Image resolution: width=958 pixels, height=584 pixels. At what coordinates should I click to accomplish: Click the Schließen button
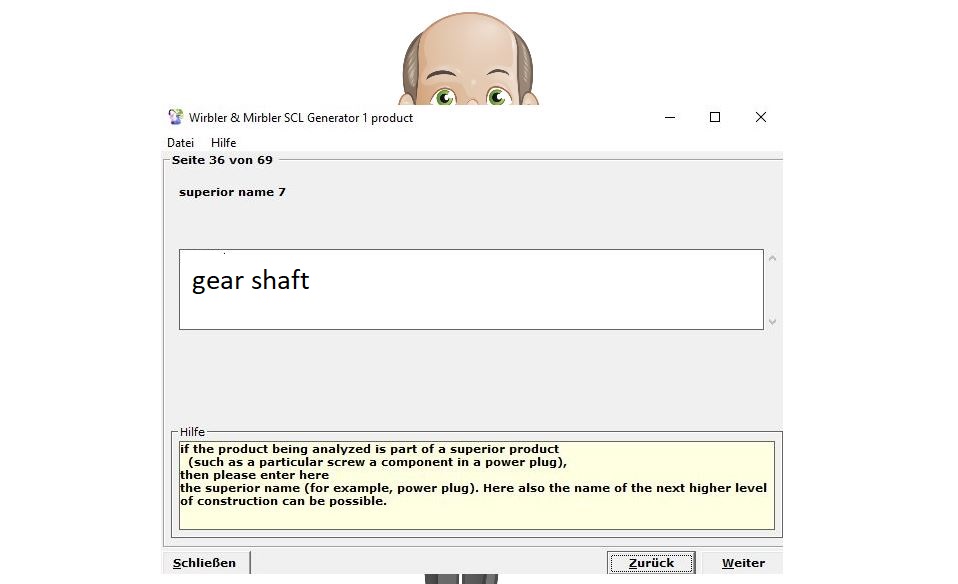[205, 563]
